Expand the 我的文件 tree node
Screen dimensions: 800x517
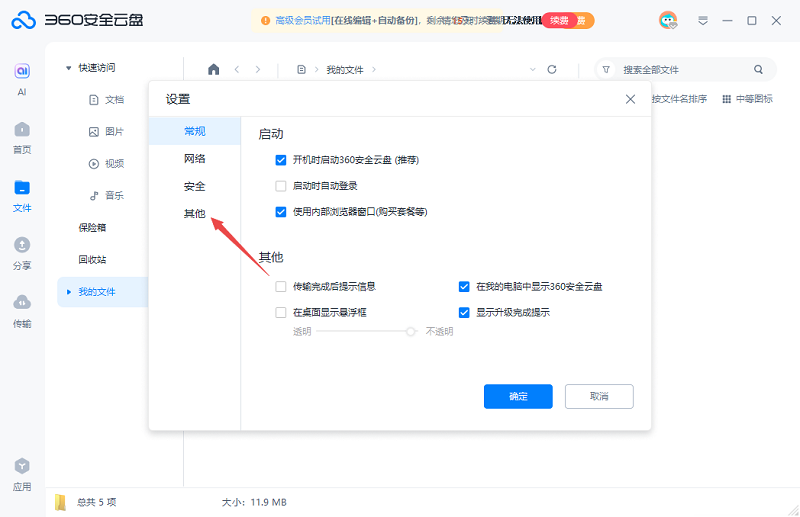point(69,292)
